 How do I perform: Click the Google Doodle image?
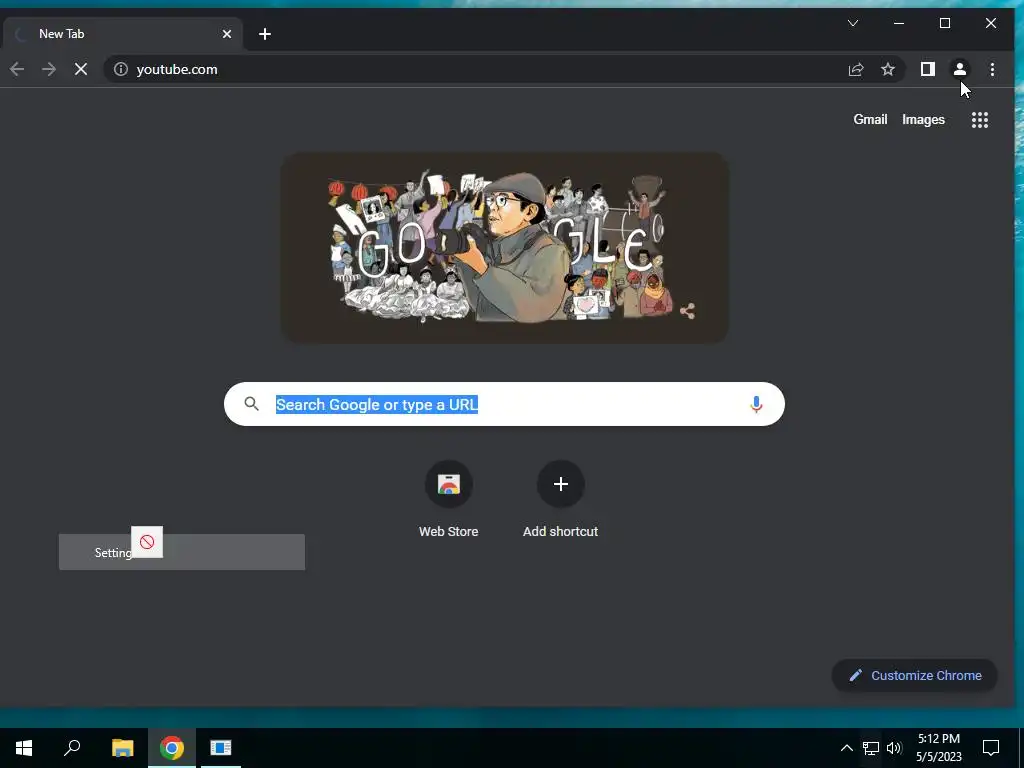coord(504,248)
